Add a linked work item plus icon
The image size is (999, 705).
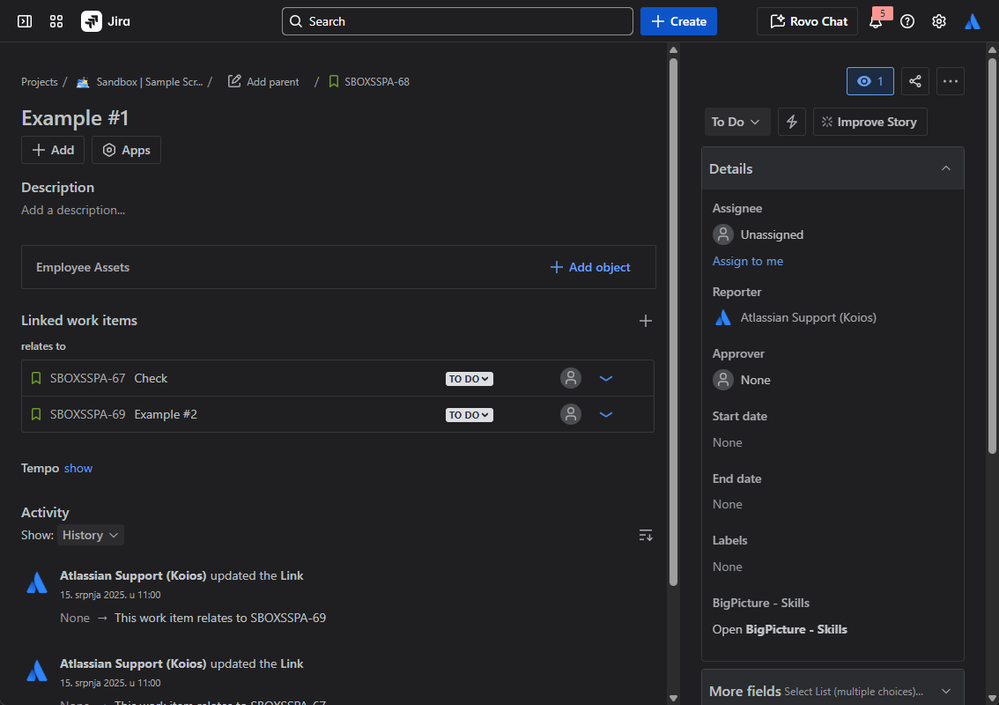click(x=645, y=321)
